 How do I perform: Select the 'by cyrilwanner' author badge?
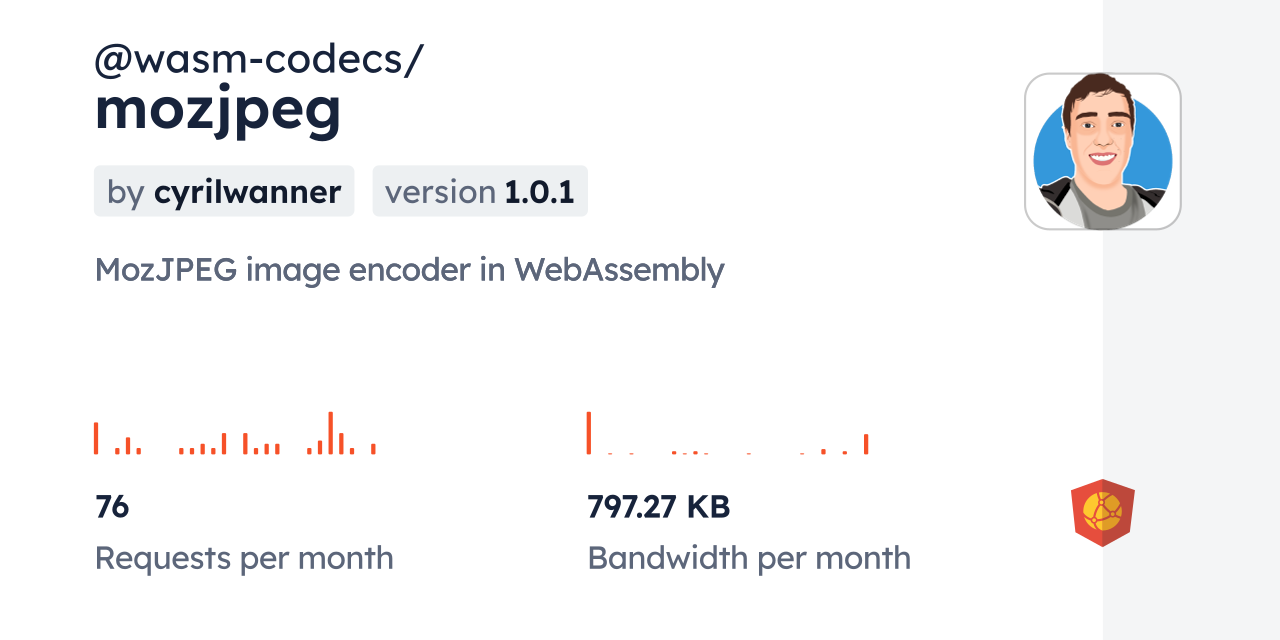224,191
